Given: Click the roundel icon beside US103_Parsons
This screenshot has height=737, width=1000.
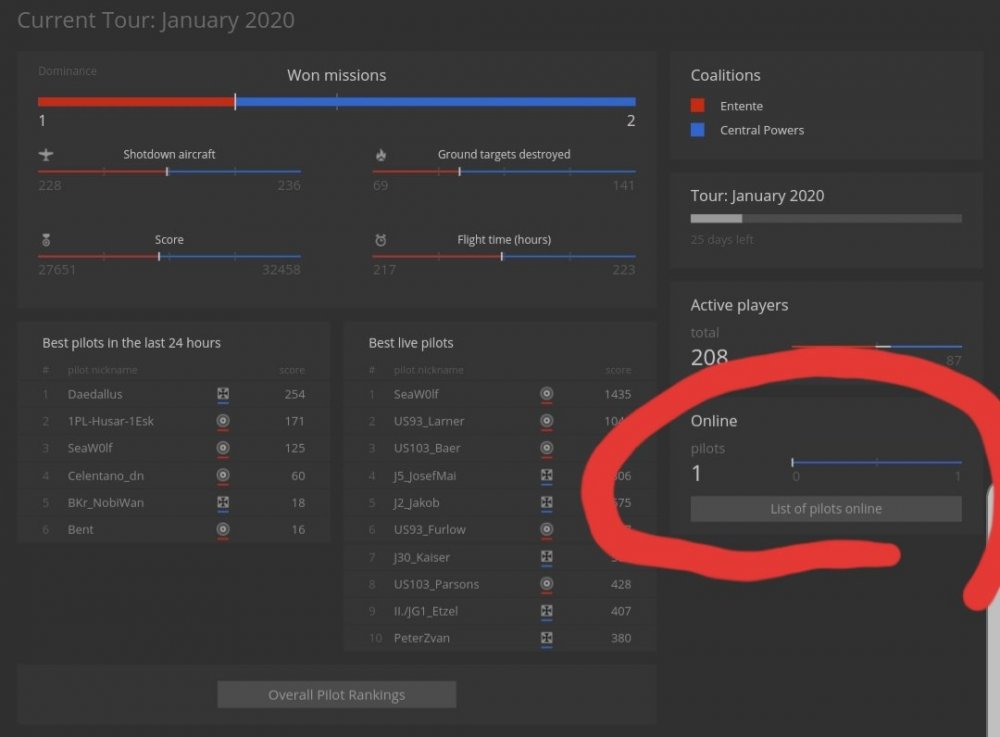Looking at the screenshot, I should [x=547, y=584].
